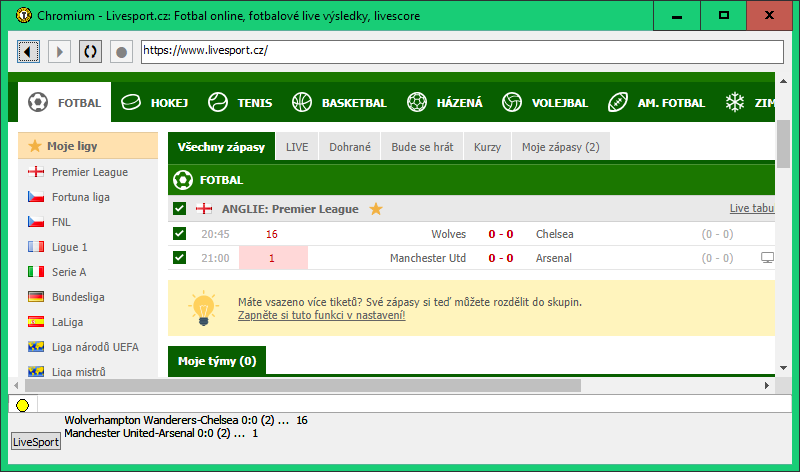The width and height of the screenshot is (800, 472).
Task: Select the Všechny zápasy tab
Action: (221, 147)
